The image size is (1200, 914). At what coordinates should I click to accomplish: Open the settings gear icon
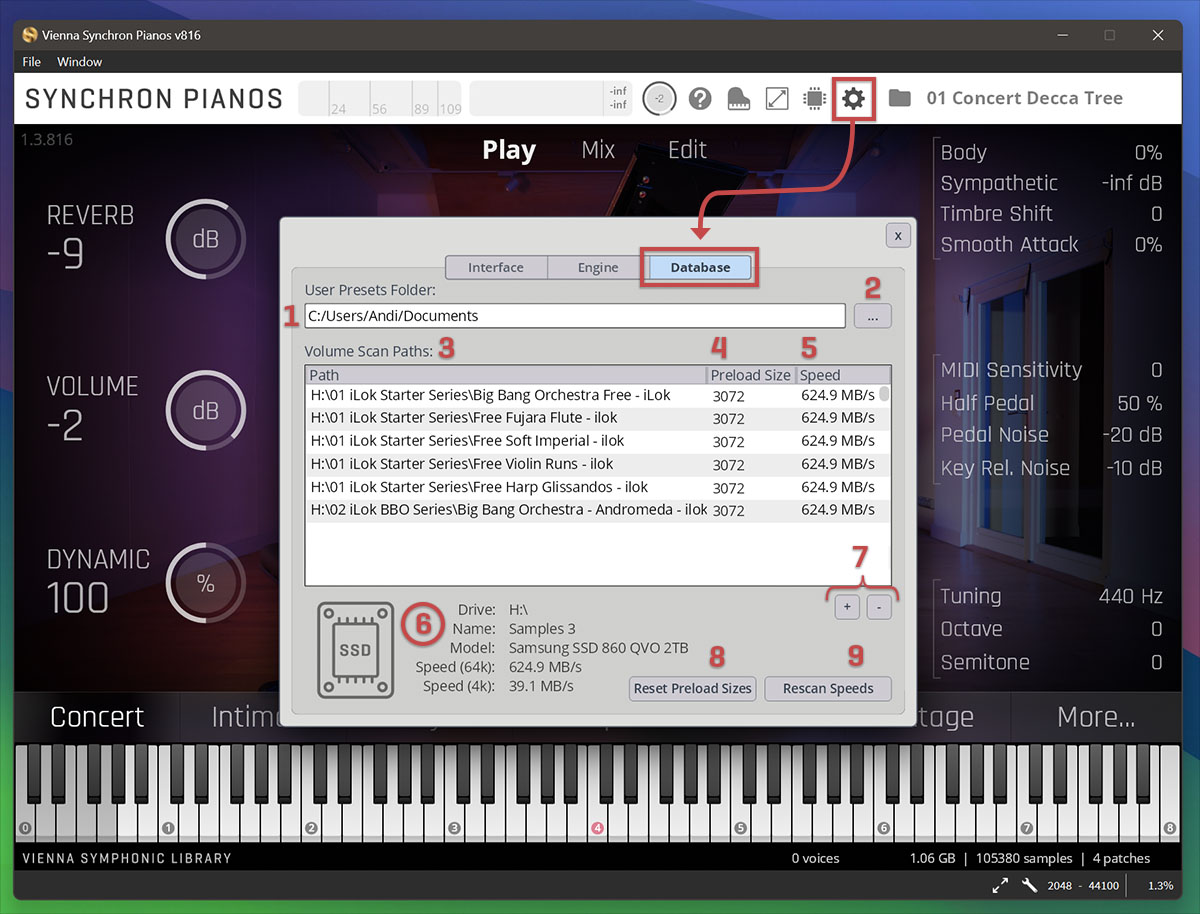[x=853, y=98]
